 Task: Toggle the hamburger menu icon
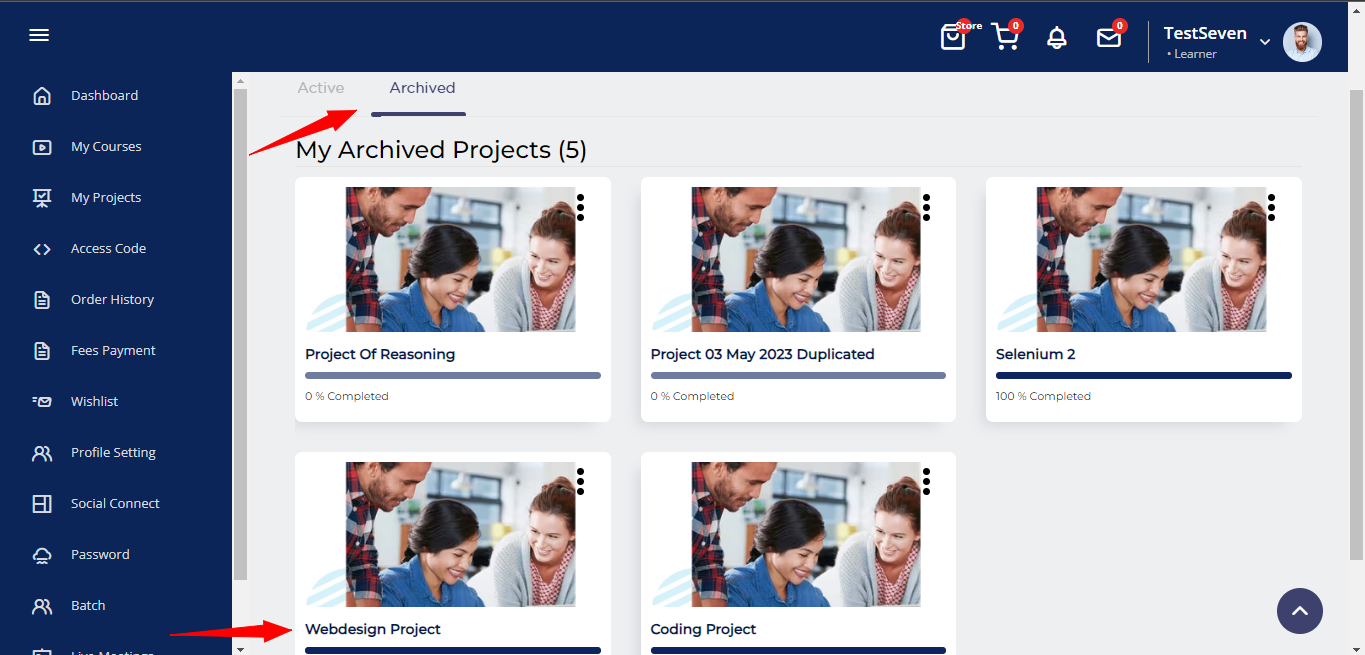tap(39, 35)
